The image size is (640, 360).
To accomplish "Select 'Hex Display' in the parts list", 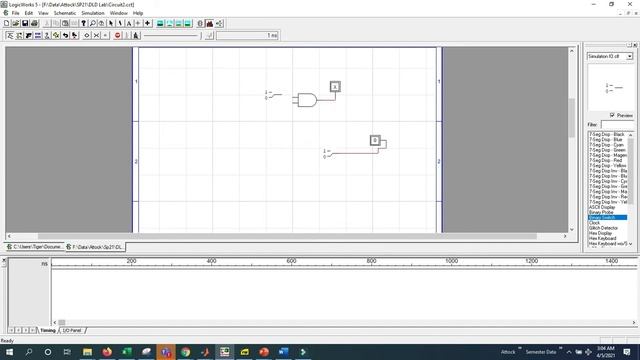I will [x=600, y=233].
